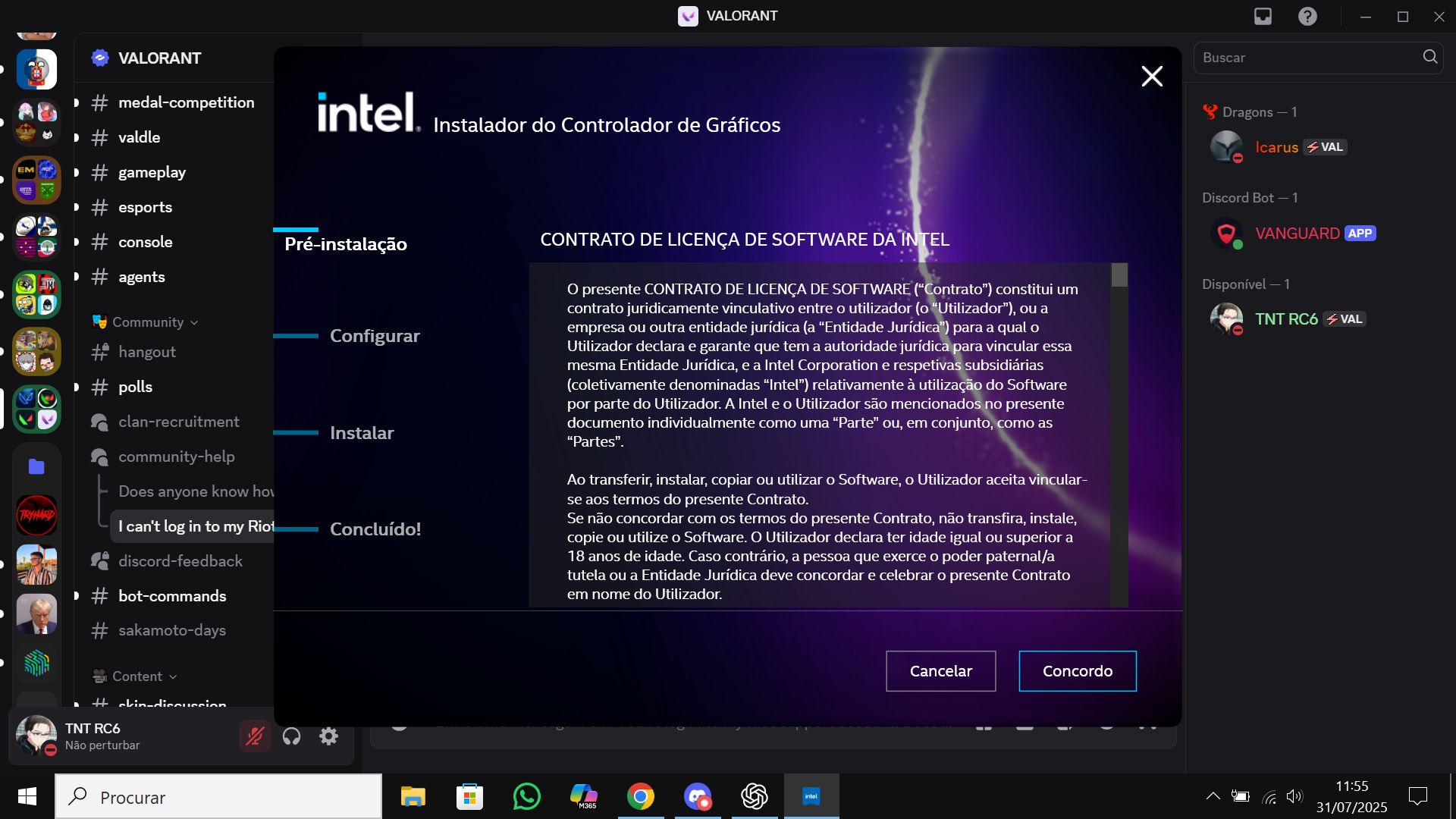1456x819 pixels.
Task: Click the TNT RC6 user avatar in panel
Action: (36, 736)
